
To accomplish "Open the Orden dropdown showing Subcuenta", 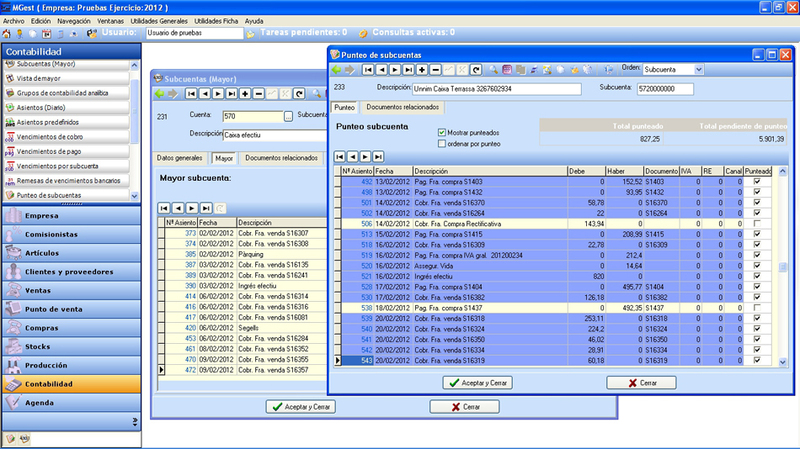I will [698, 69].
